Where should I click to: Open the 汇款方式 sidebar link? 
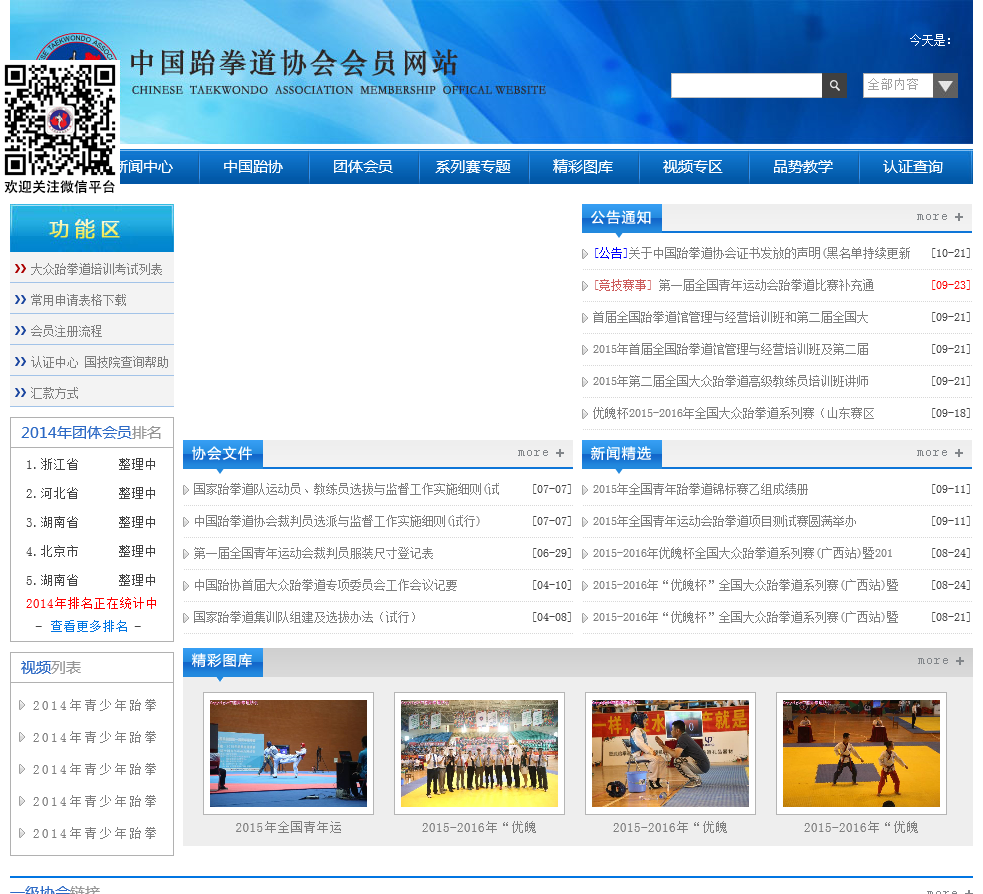(55, 393)
